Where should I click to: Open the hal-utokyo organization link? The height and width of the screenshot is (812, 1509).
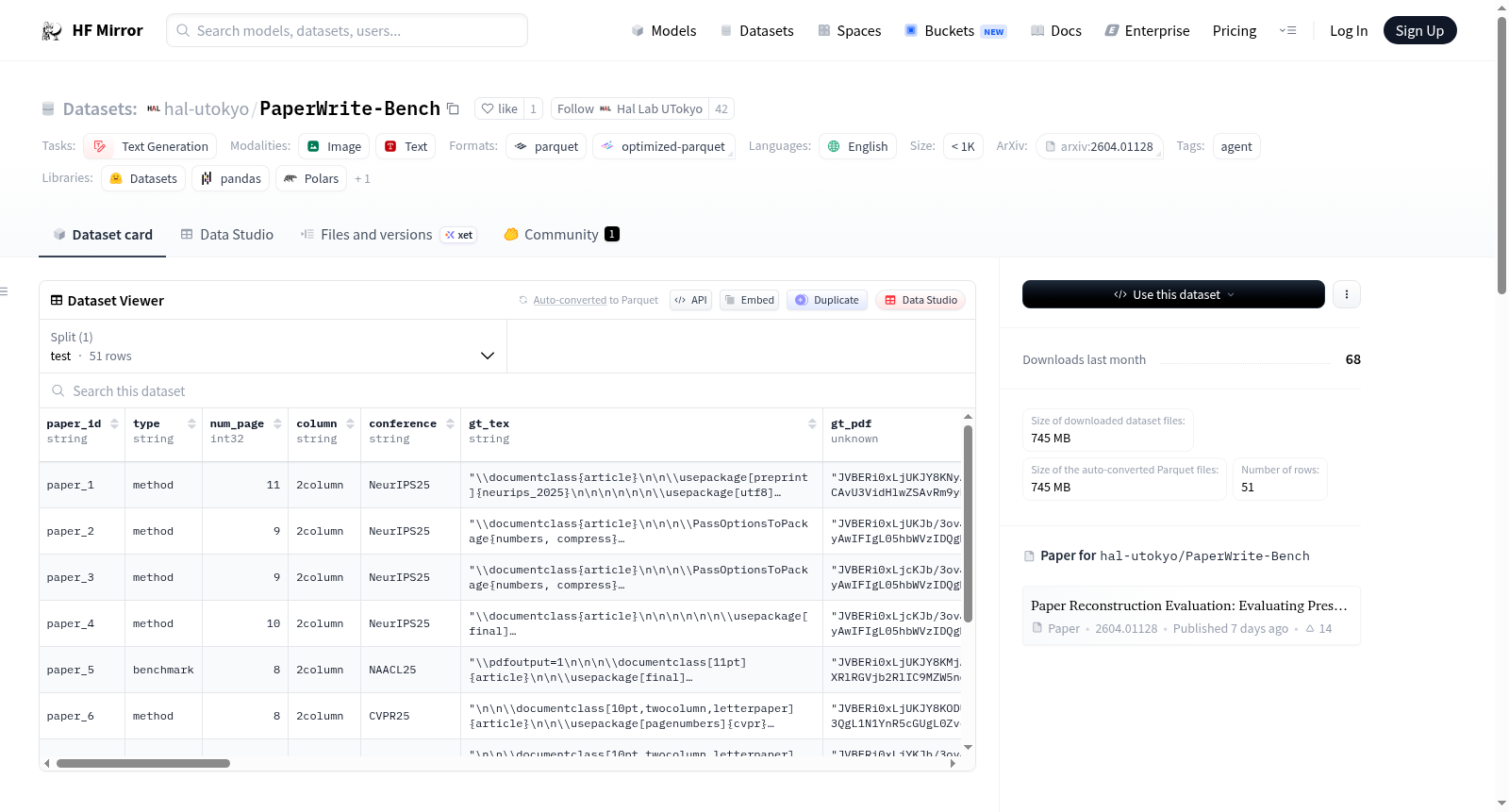[207, 108]
